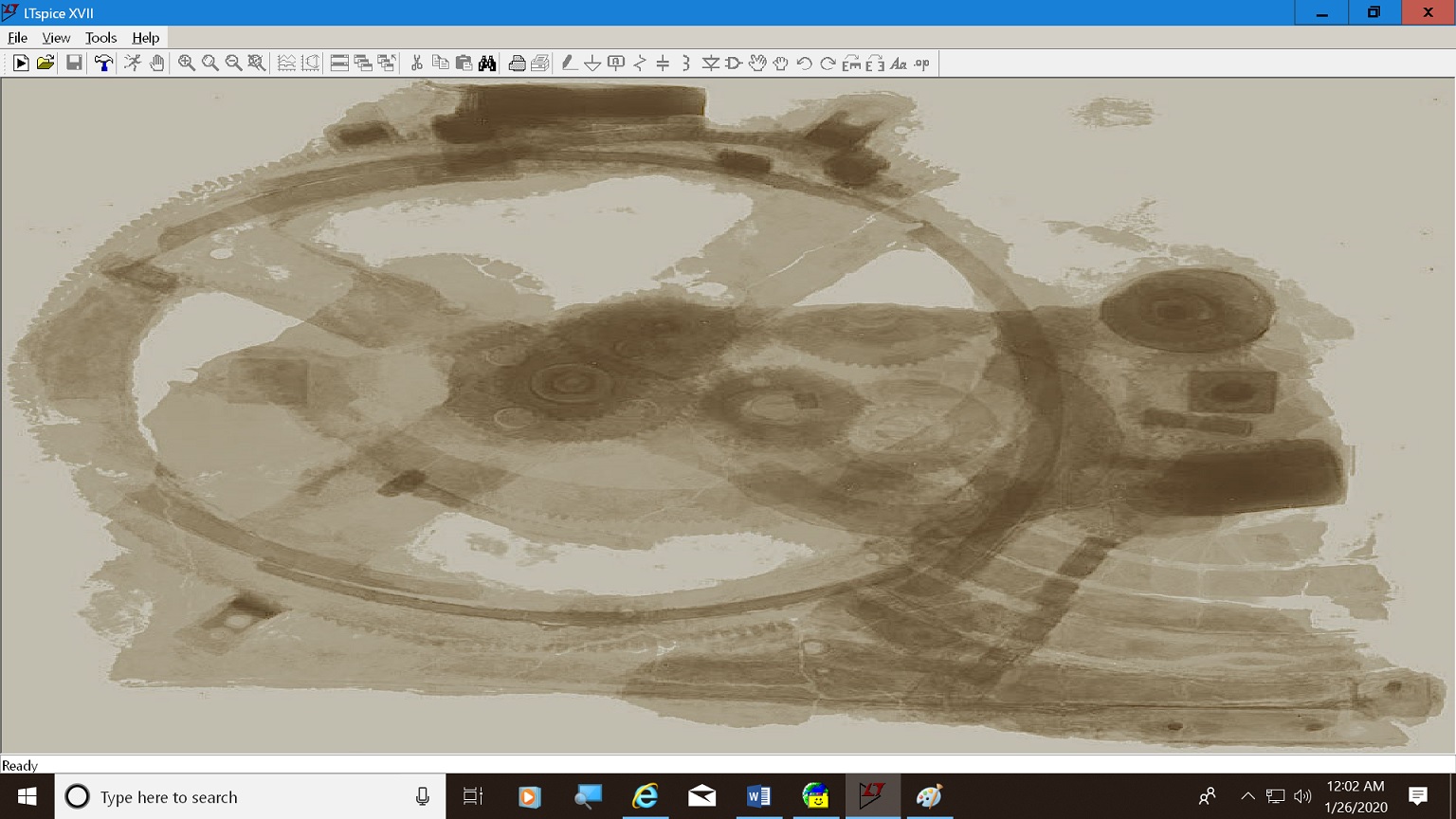The width and height of the screenshot is (1456, 819).
Task: Select the Place Ground symbol tool
Action: (592, 64)
